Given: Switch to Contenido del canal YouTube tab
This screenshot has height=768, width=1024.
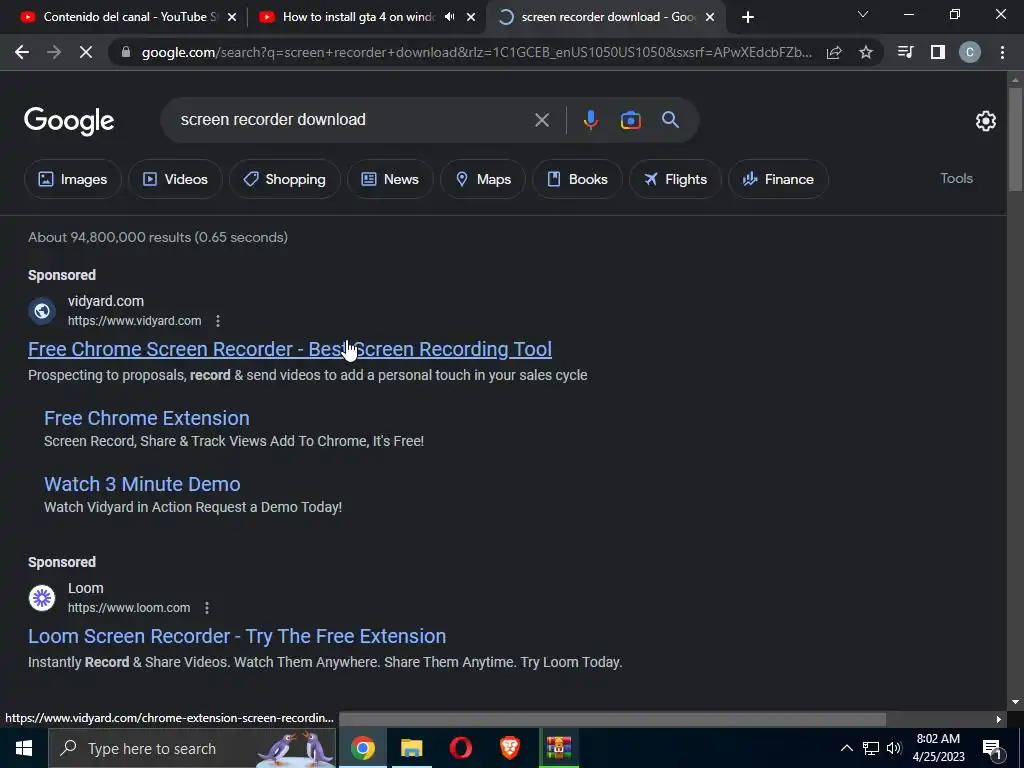Looking at the screenshot, I should 127,17.
